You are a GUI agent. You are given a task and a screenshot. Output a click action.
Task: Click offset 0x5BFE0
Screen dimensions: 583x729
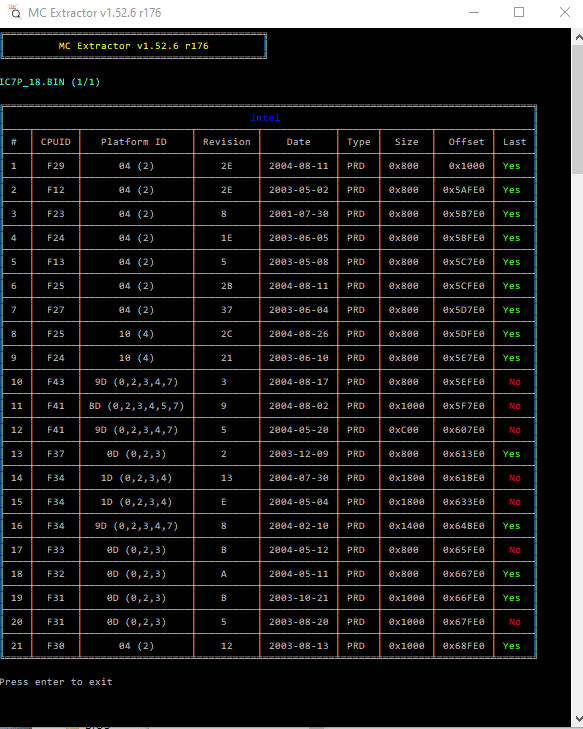click(x=464, y=238)
